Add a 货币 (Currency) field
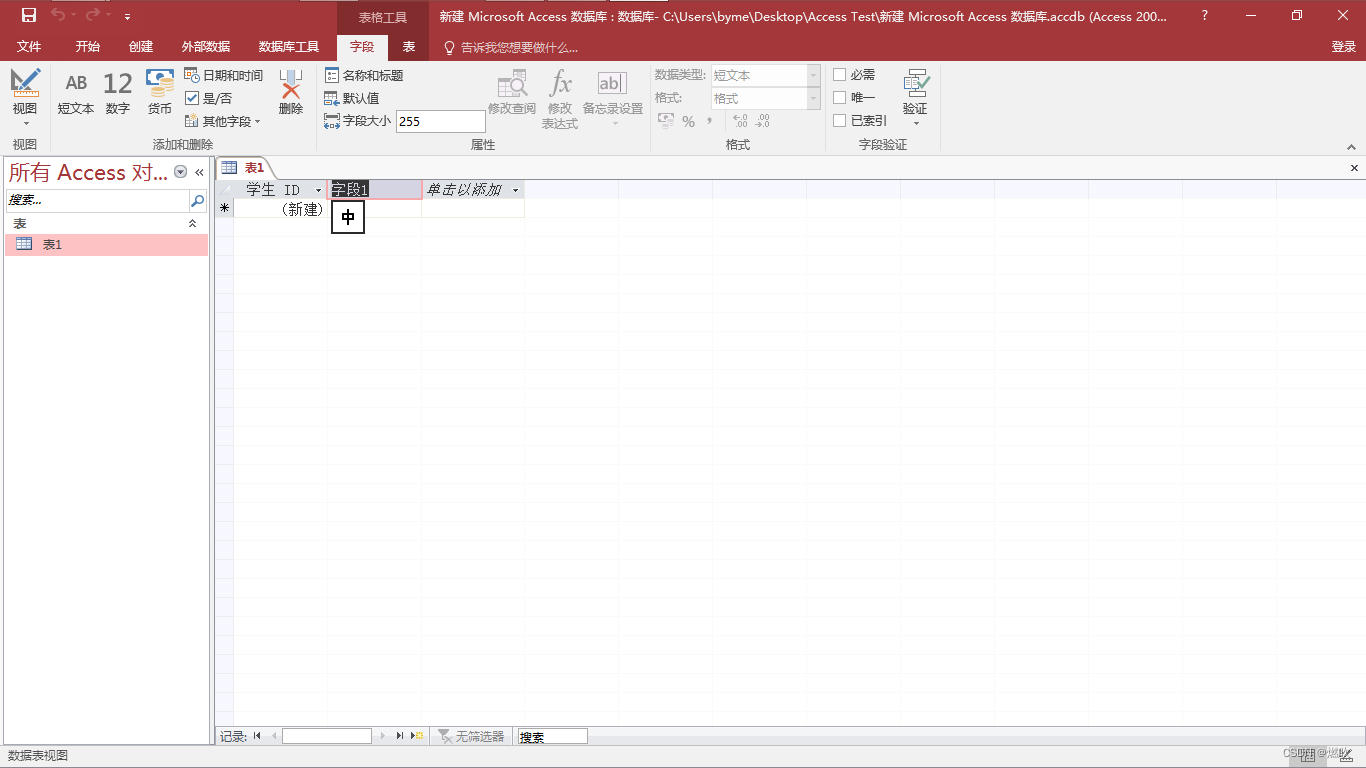1366x768 pixels. pyautogui.click(x=160, y=93)
